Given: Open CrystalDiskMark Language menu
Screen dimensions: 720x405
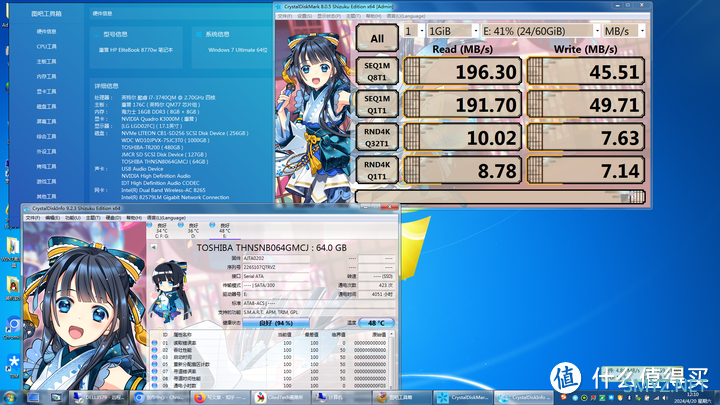Looking at the screenshot, I should click(x=406, y=16).
